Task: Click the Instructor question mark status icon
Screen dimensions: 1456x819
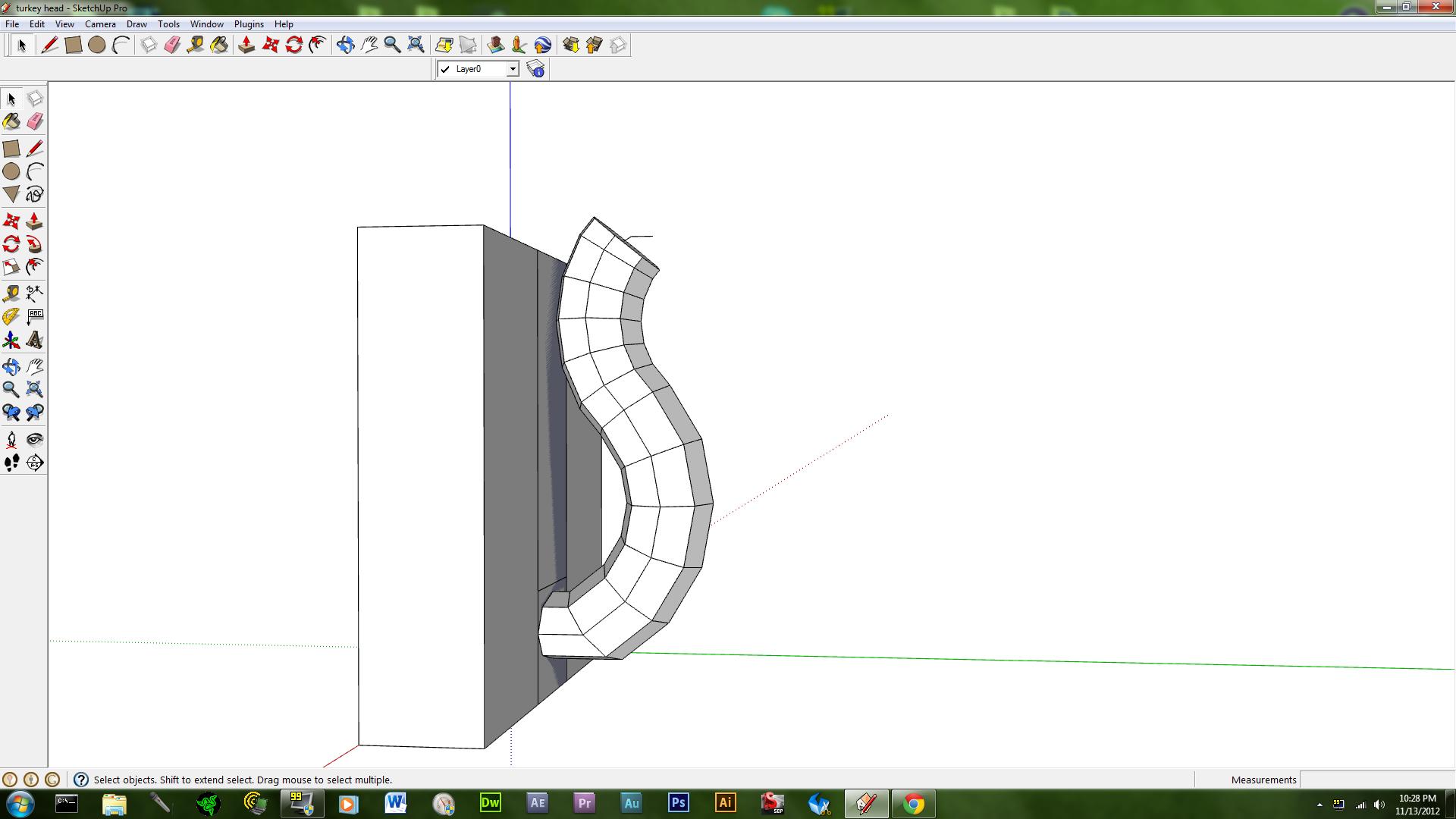Action: (x=81, y=780)
